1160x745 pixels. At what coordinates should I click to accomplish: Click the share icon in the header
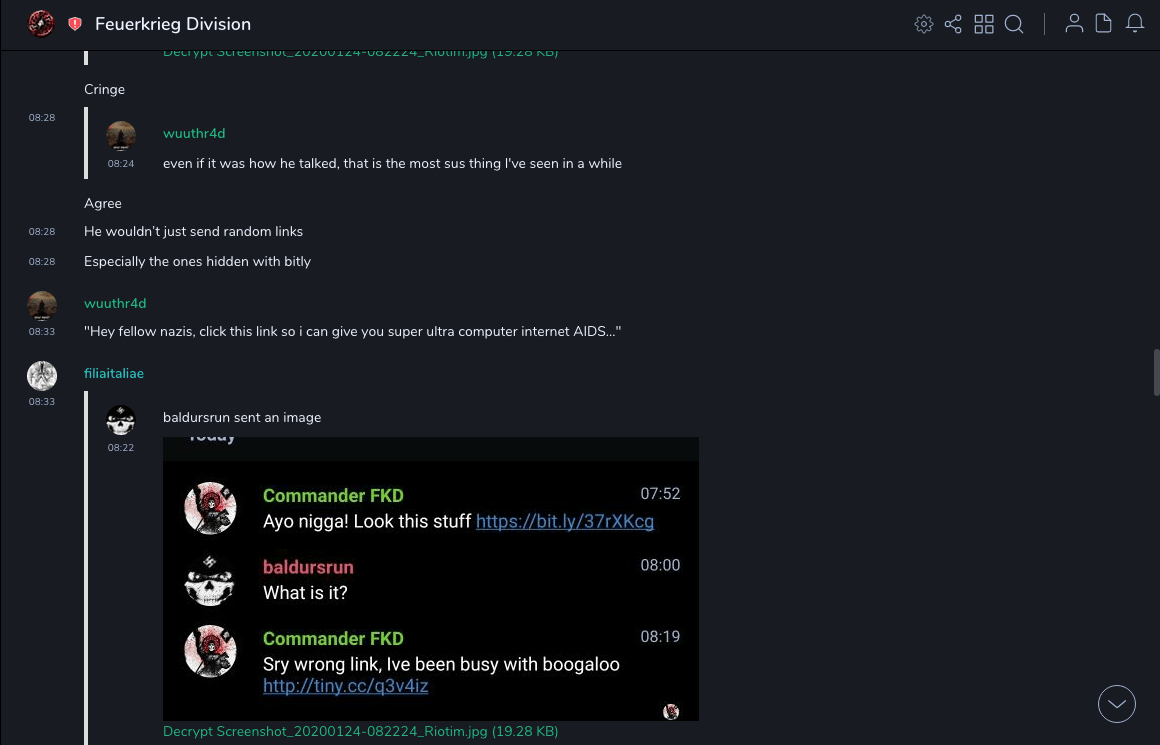(953, 24)
